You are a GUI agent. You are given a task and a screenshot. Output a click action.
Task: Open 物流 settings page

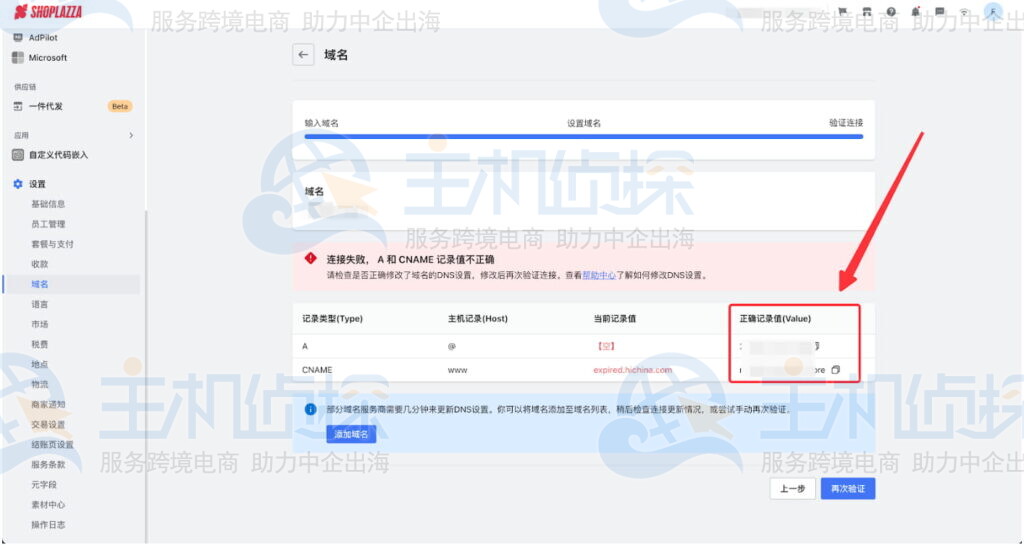coord(40,384)
